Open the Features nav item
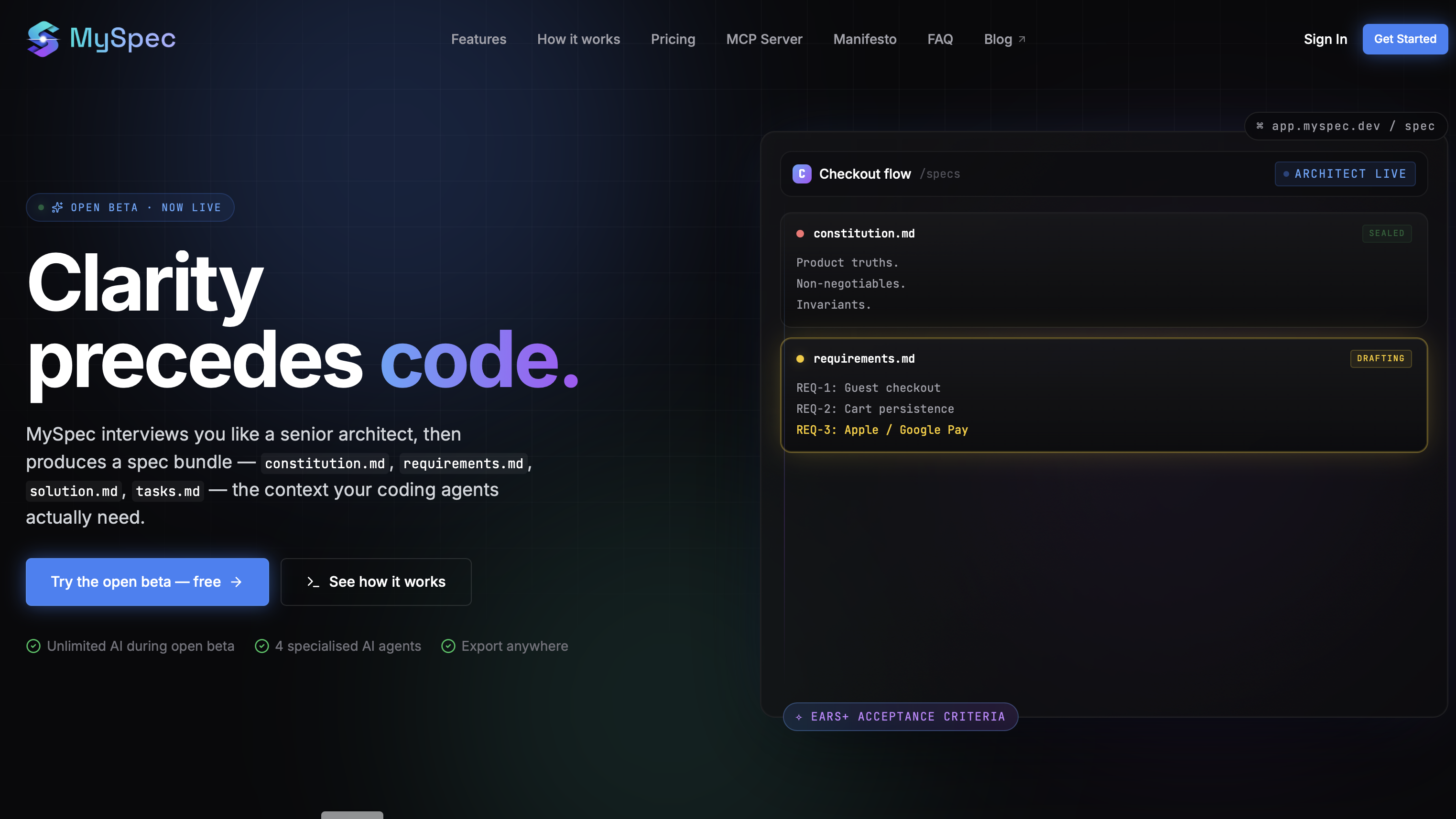The image size is (1456, 819). click(x=478, y=39)
